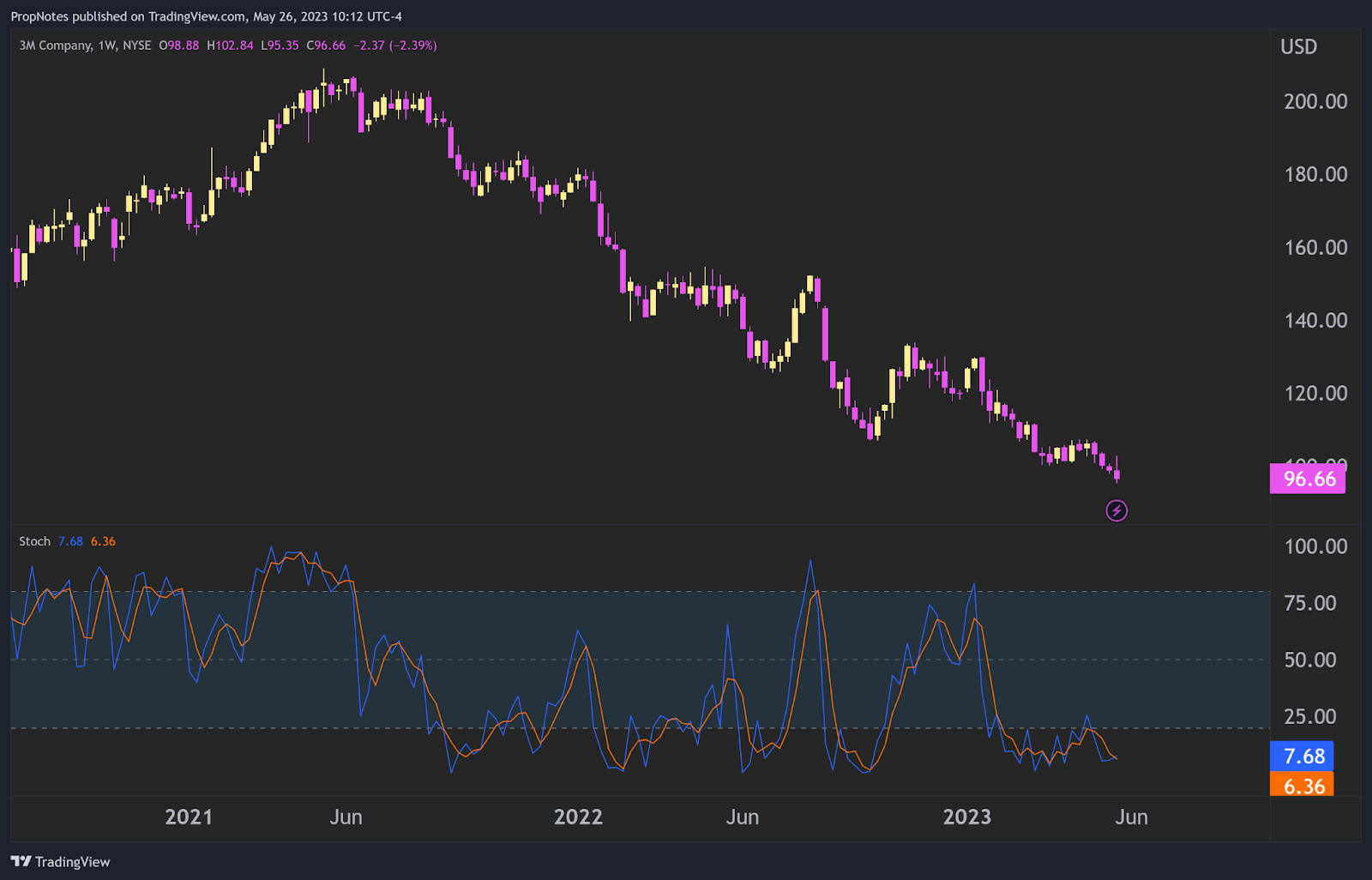The height and width of the screenshot is (880, 1372).
Task: Click the 2021 time axis label
Action: click(189, 817)
